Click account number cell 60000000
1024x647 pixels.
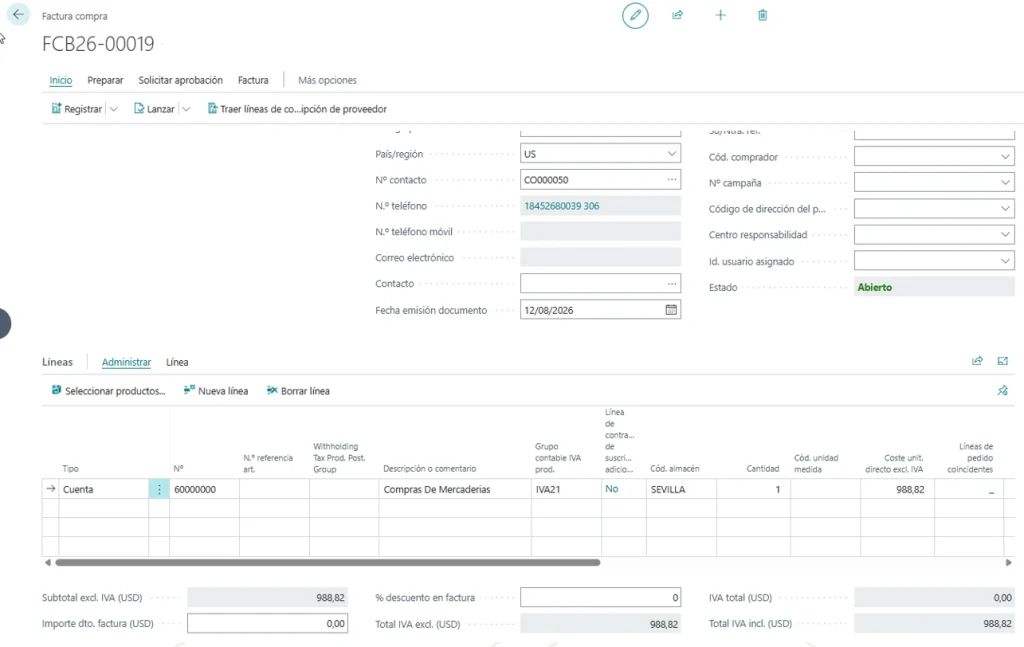204,489
